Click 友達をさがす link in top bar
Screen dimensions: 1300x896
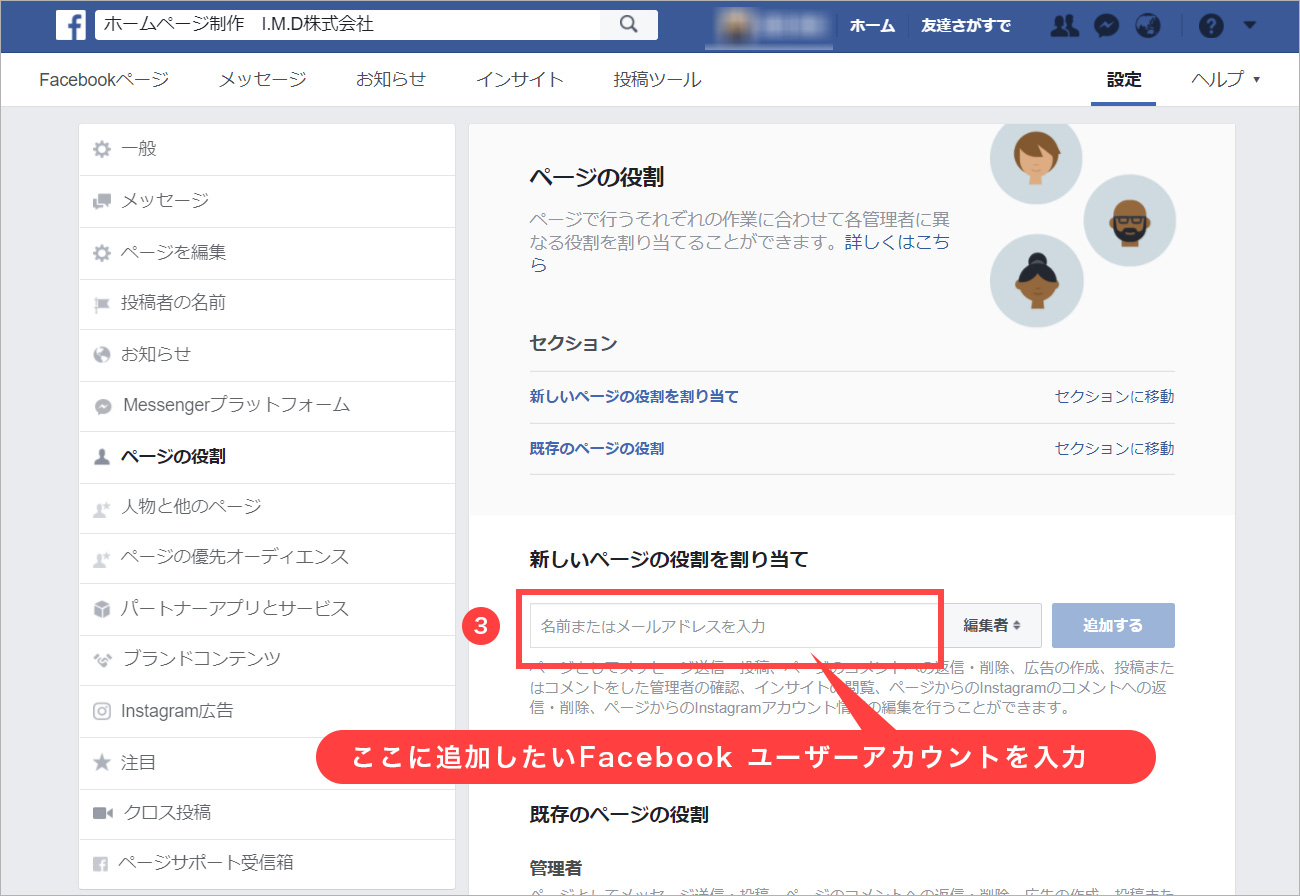966,26
